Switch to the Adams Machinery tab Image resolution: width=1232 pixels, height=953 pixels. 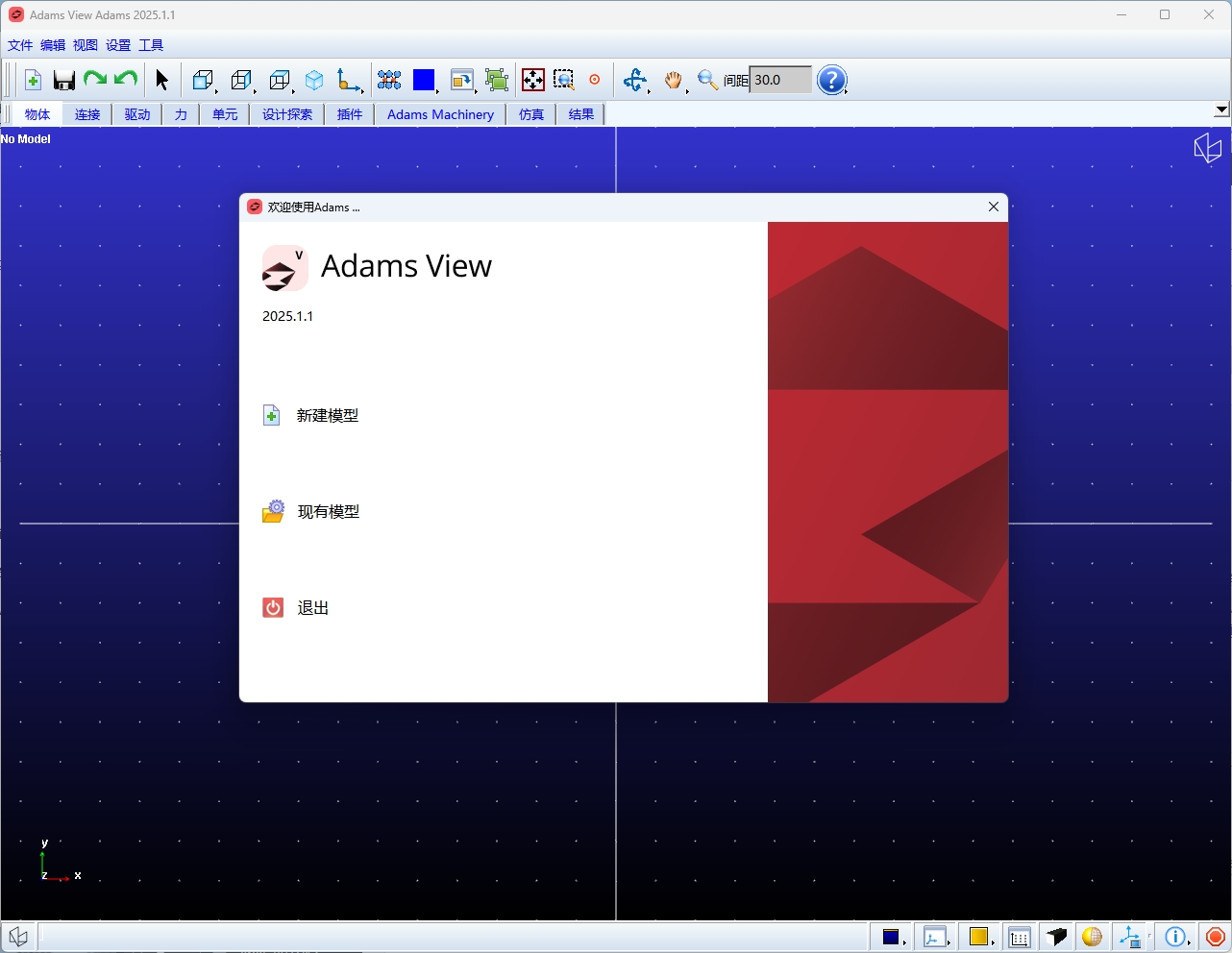click(440, 114)
